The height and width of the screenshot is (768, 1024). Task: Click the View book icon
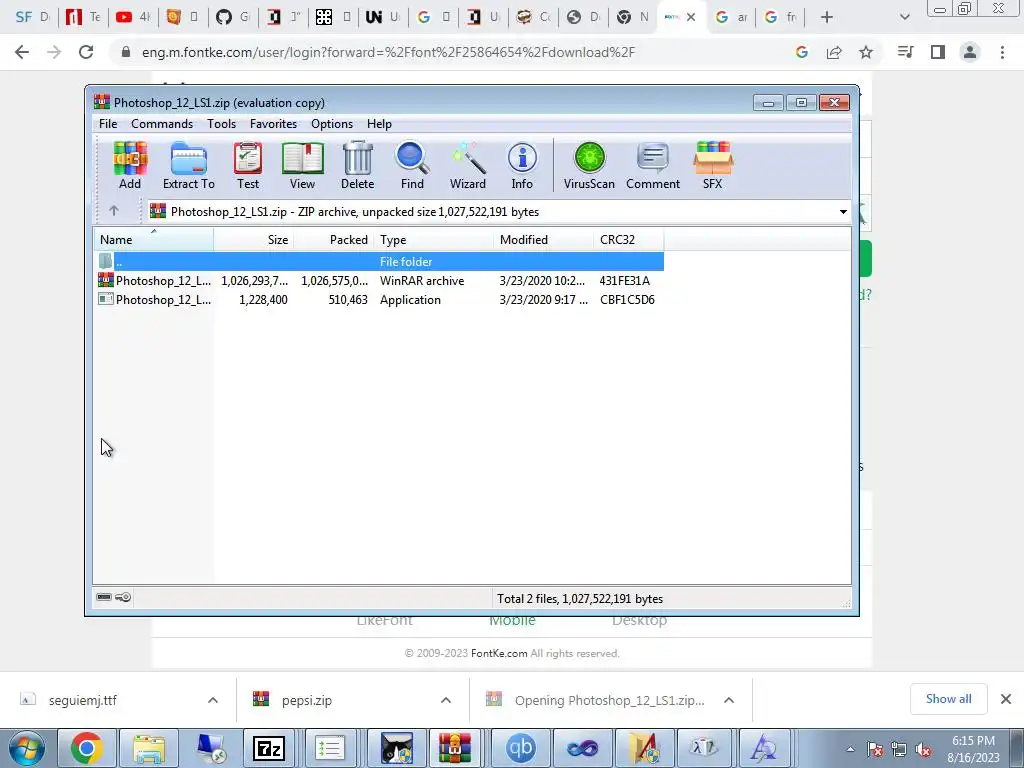point(302,166)
